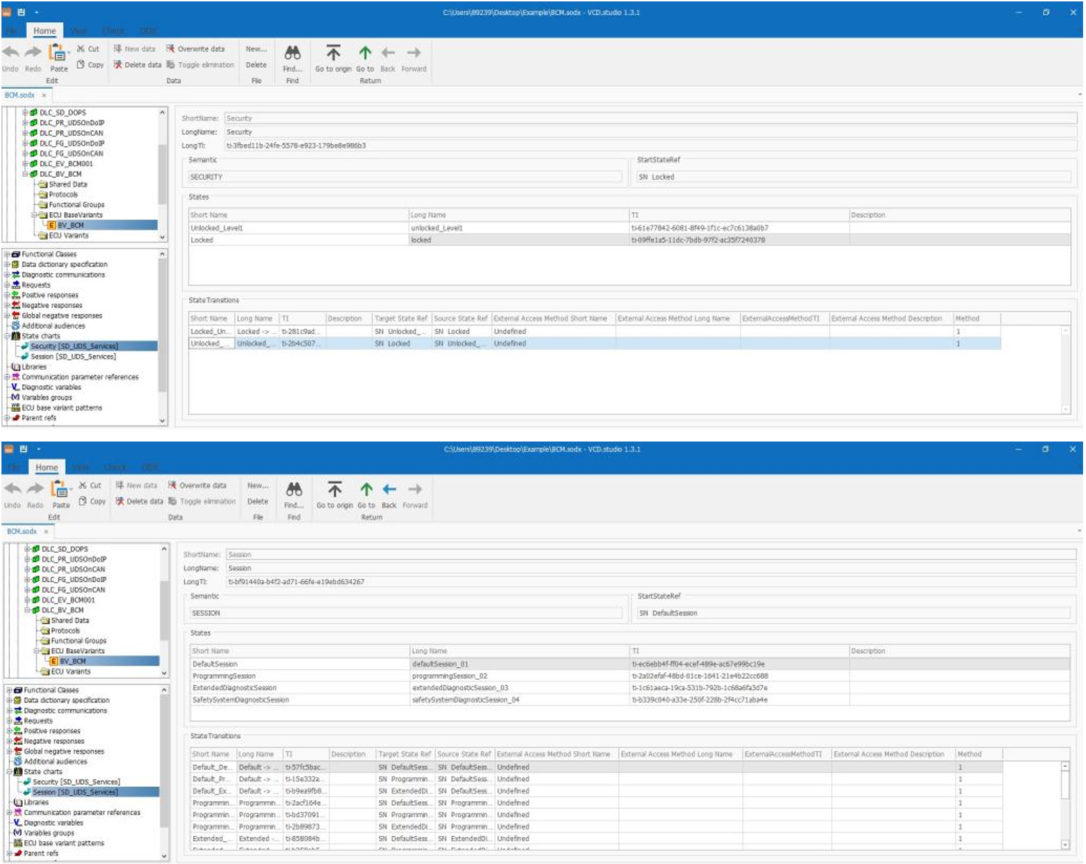This screenshot has width=1086, height=864.
Task: Click the New... file button in Session window
Action: 258,486
